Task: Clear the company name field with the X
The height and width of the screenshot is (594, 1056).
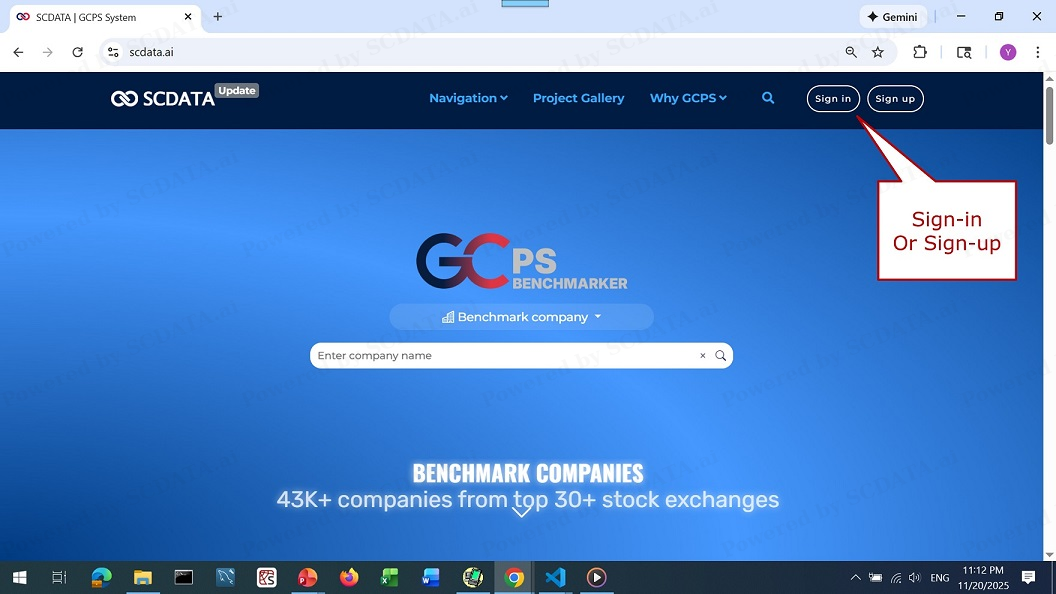Action: click(702, 356)
